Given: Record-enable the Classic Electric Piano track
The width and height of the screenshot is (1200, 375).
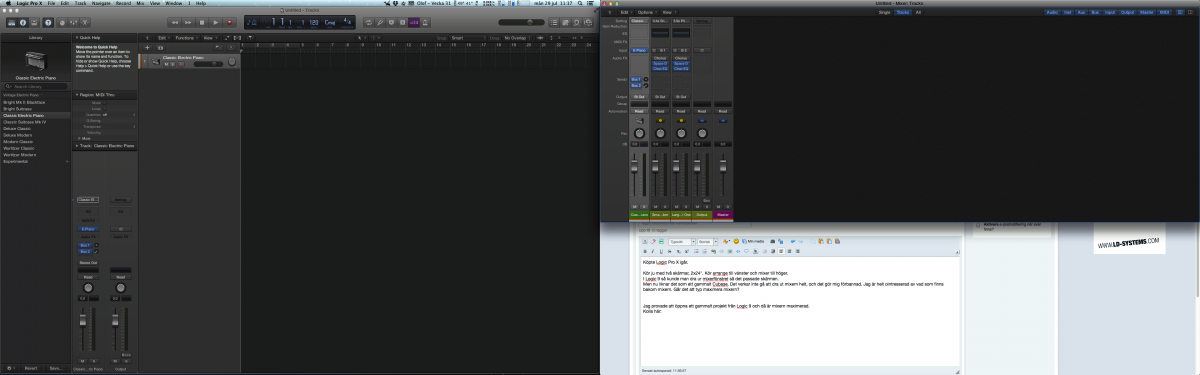Looking at the screenshot, I should (180, 64).
